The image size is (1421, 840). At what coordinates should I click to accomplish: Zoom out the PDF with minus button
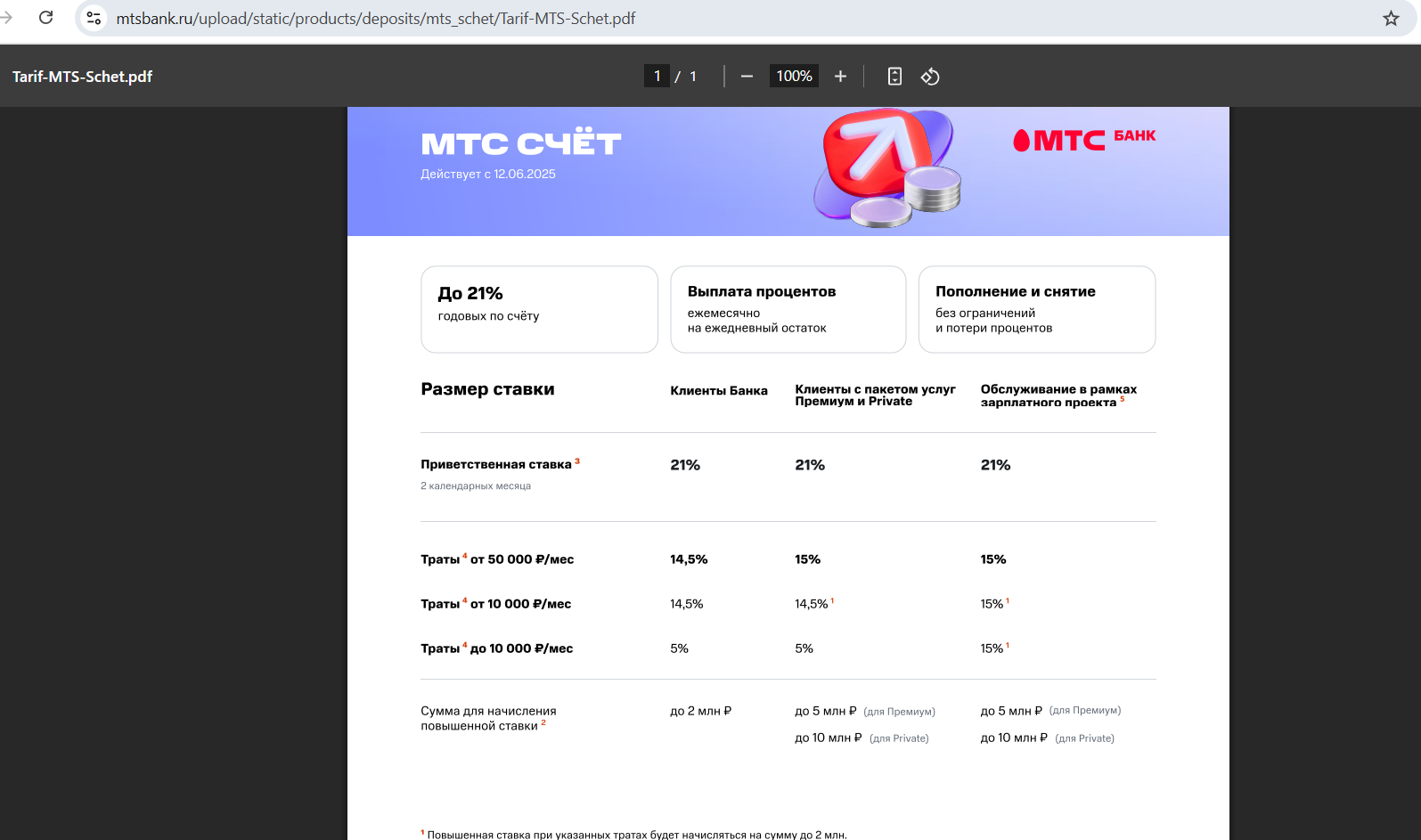pos(747,77)
